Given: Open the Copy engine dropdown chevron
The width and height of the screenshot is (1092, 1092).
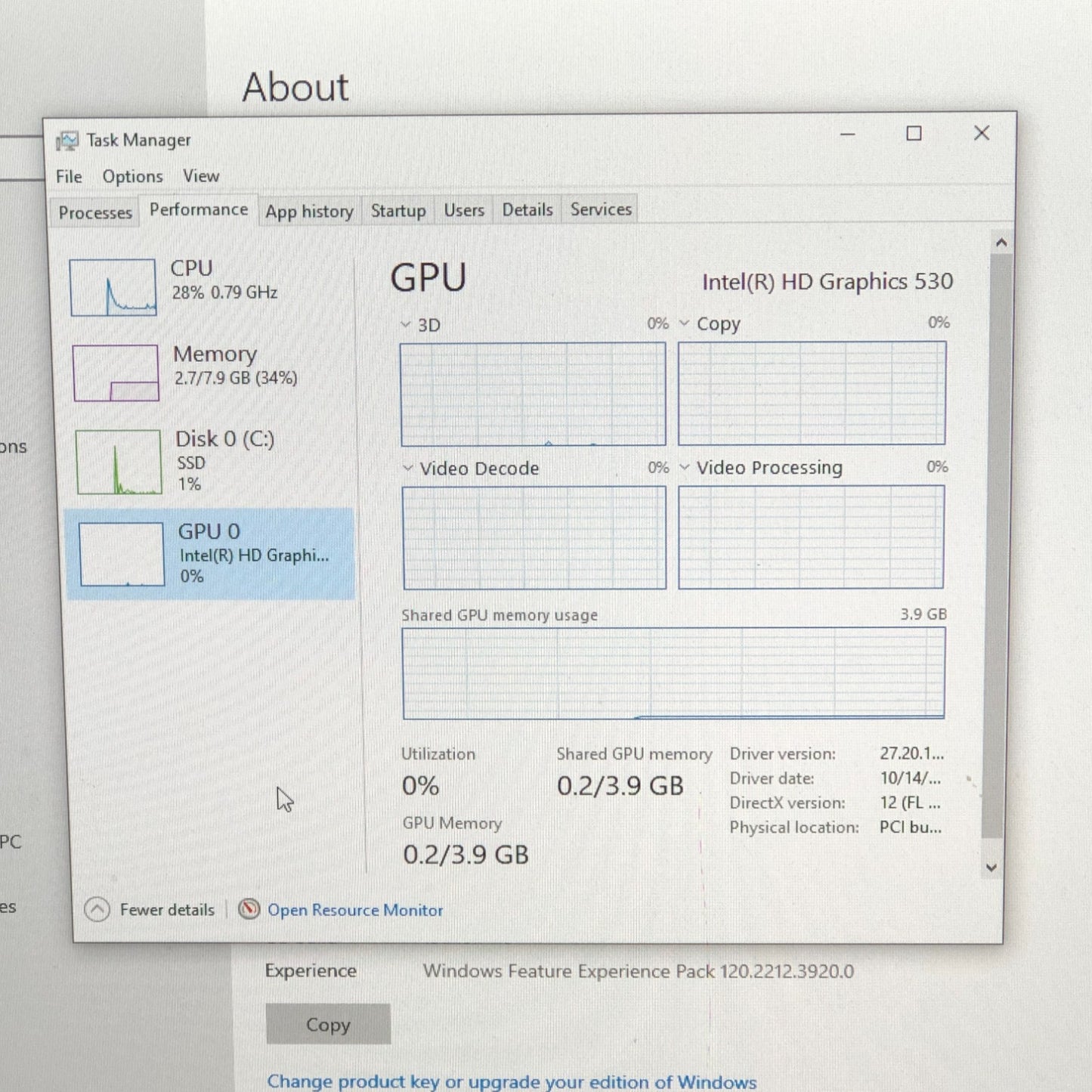Looking at the screenshot, I should [684, 323].
